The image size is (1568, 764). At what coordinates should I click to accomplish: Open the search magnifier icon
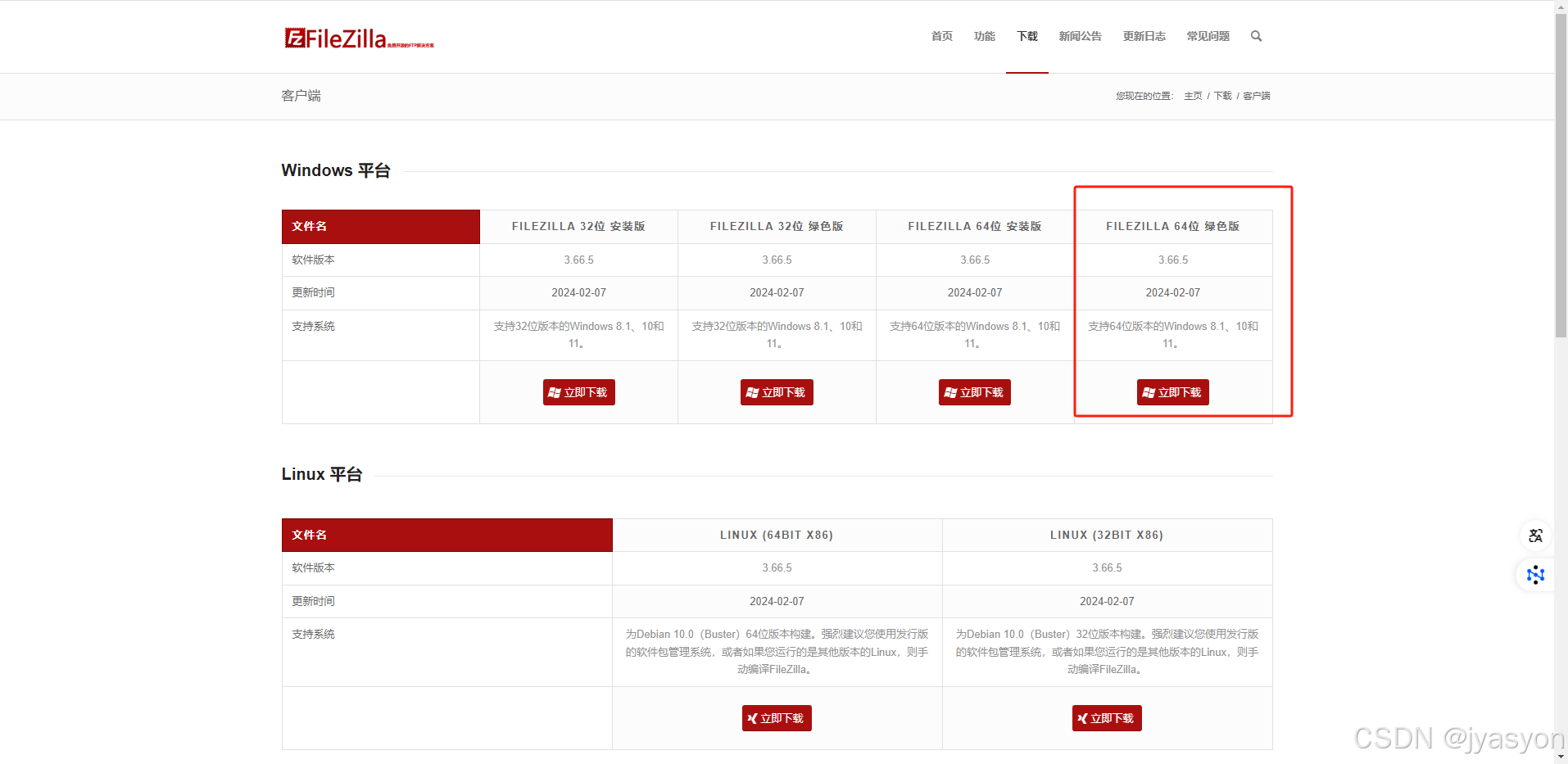1256,36
